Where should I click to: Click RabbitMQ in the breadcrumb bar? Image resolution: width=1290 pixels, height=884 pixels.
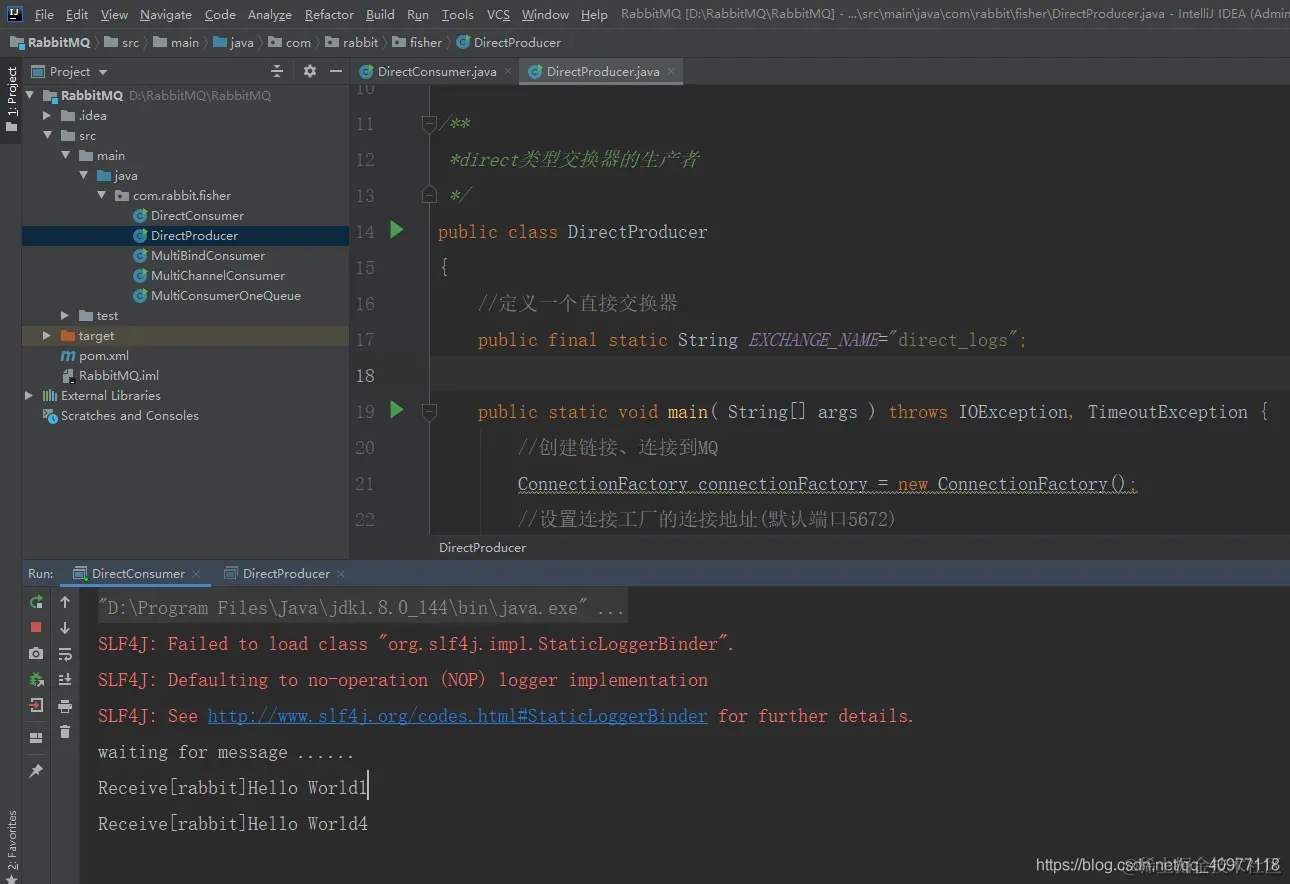(x=49, y=42)
